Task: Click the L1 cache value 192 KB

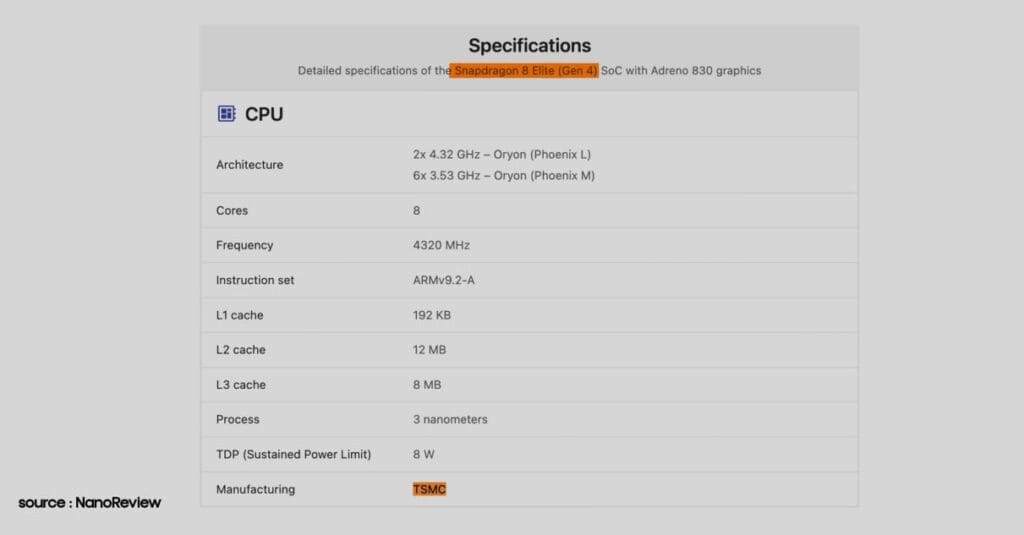Action: coord(432,315)
